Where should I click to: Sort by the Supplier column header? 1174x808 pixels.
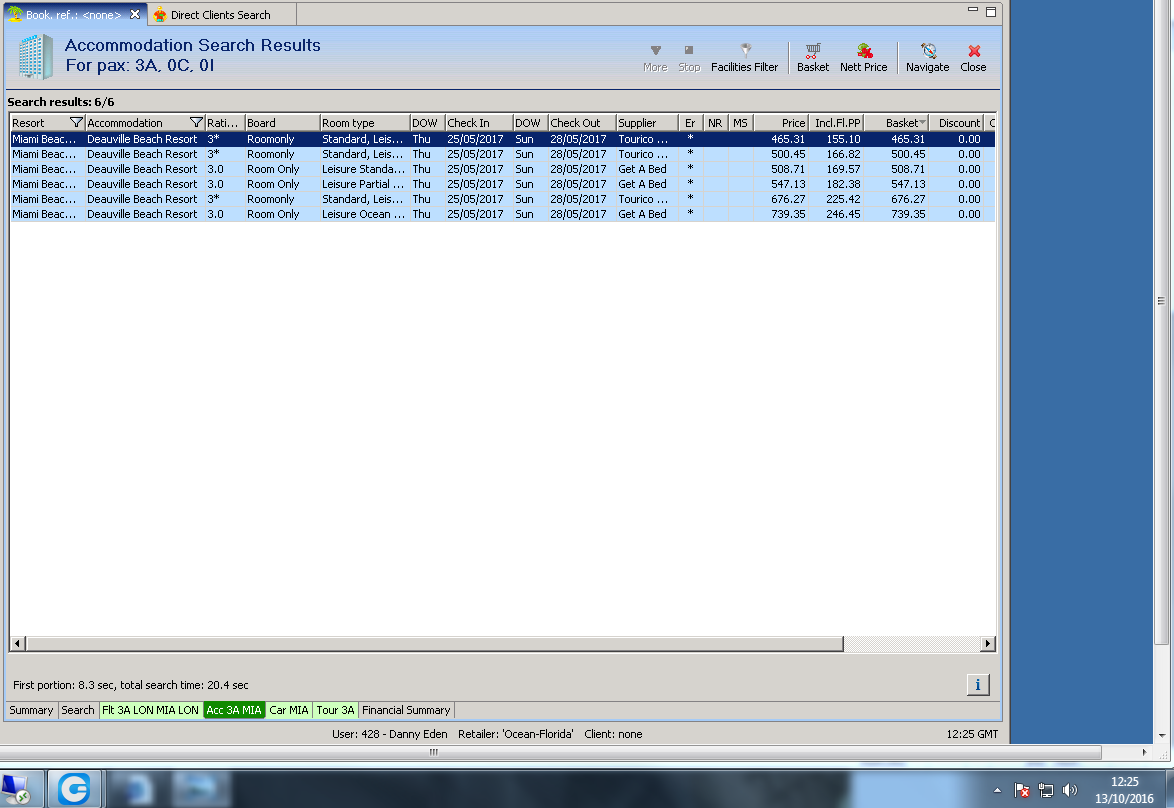point(647,123)
